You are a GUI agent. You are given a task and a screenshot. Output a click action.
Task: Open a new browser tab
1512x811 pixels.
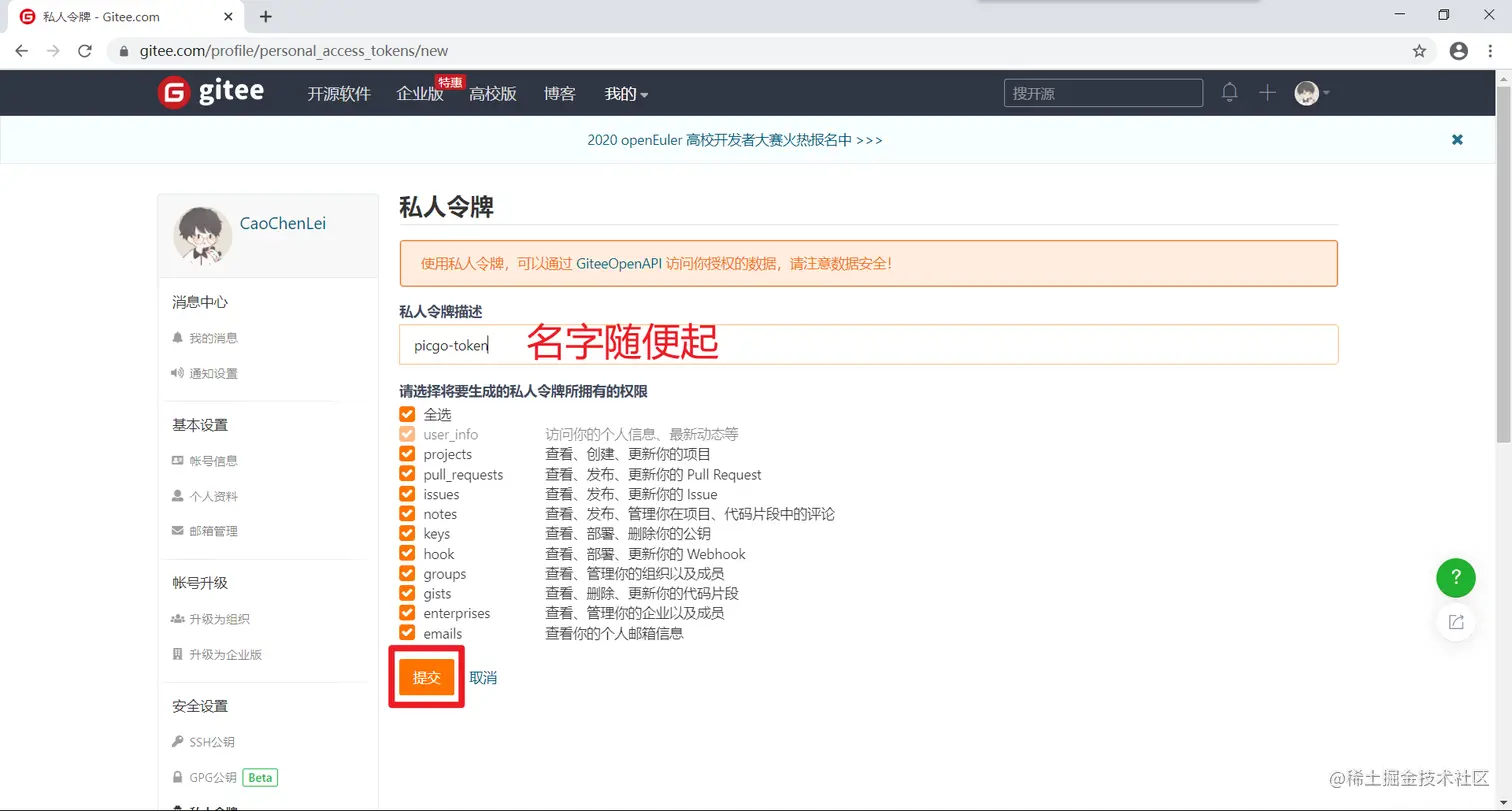(x=265, y=16)
